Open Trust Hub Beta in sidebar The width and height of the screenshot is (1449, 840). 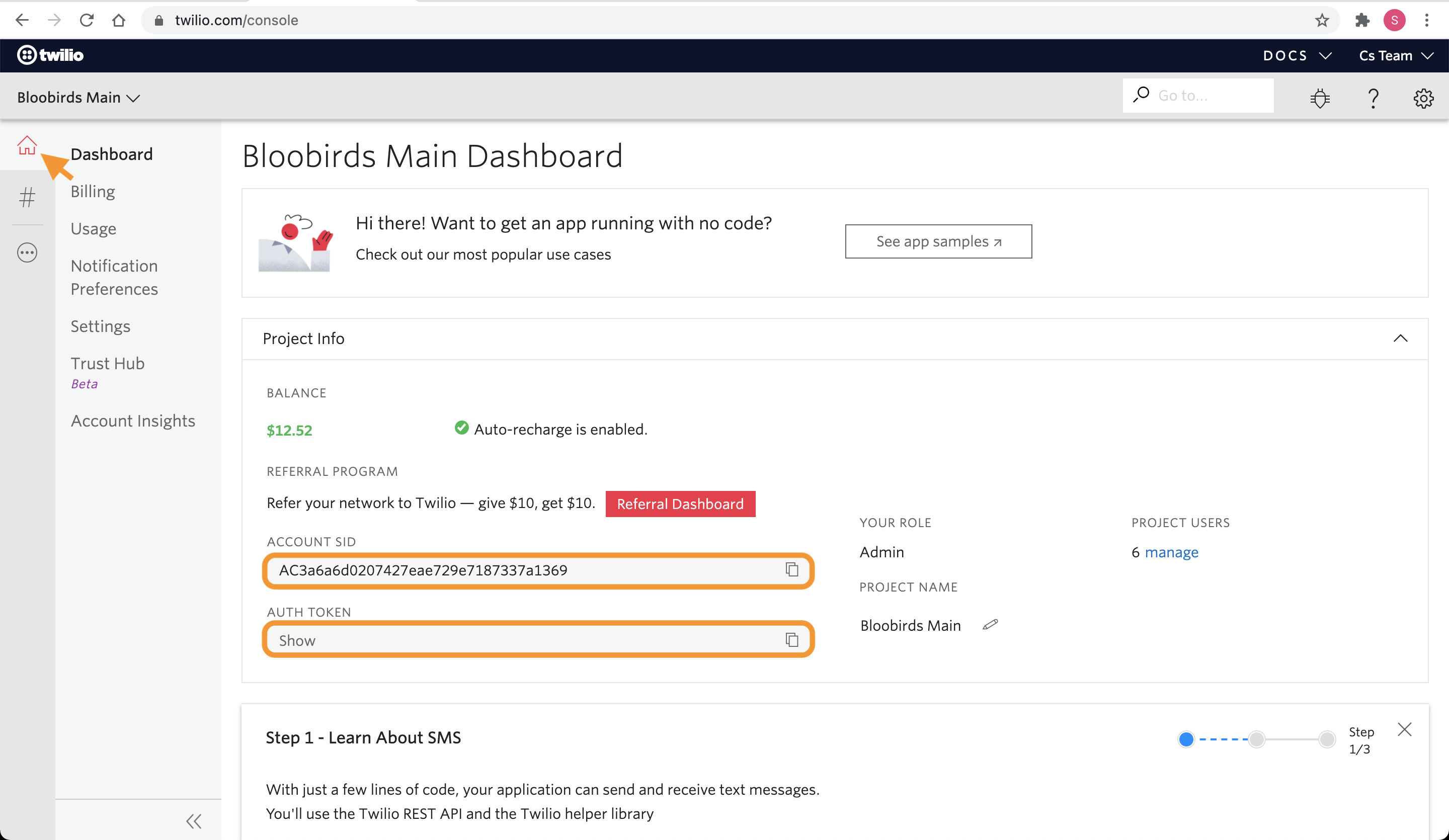pyautogui.click(x=108, y=372)
